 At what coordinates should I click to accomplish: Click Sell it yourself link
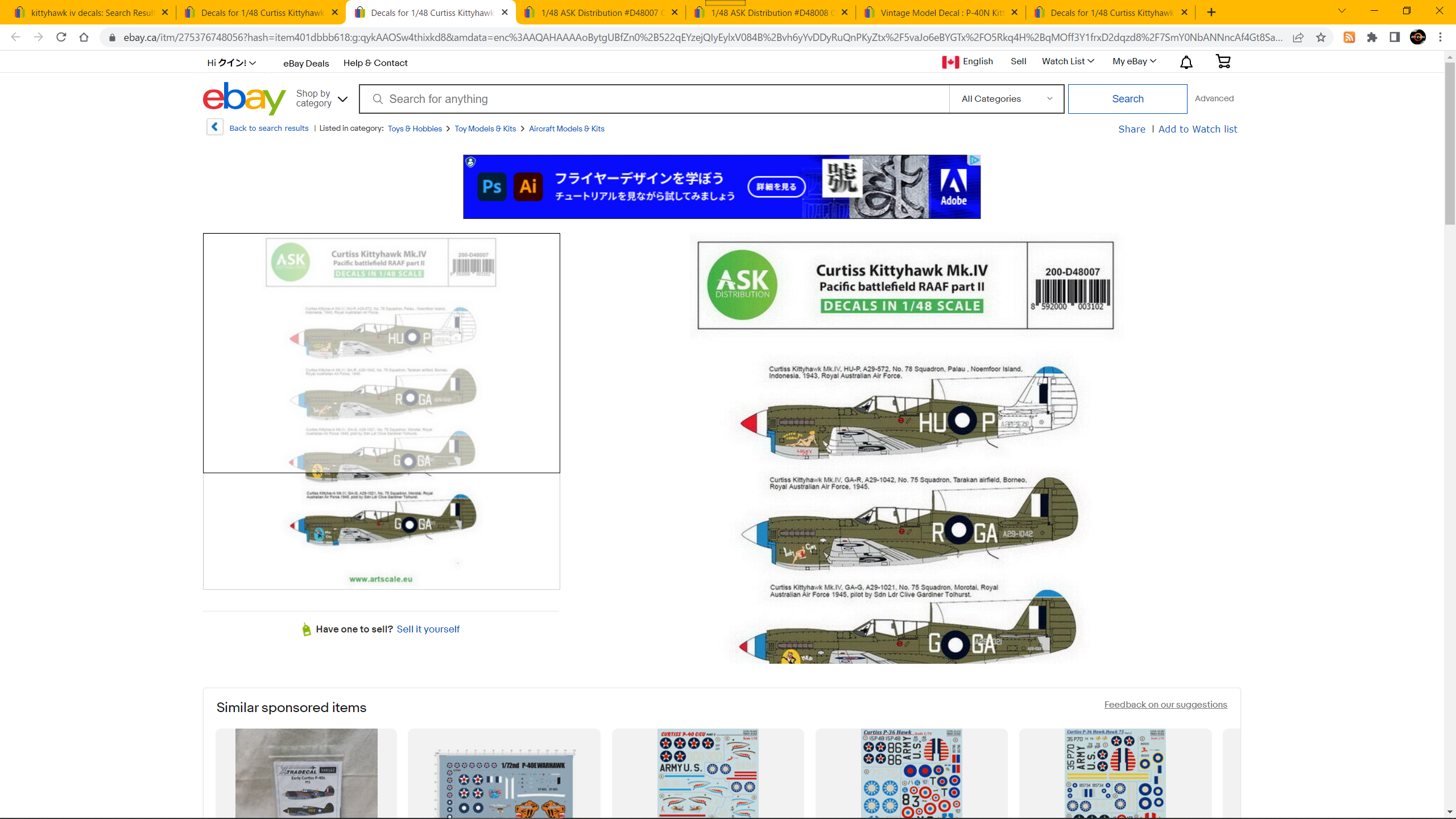(428, 629)
